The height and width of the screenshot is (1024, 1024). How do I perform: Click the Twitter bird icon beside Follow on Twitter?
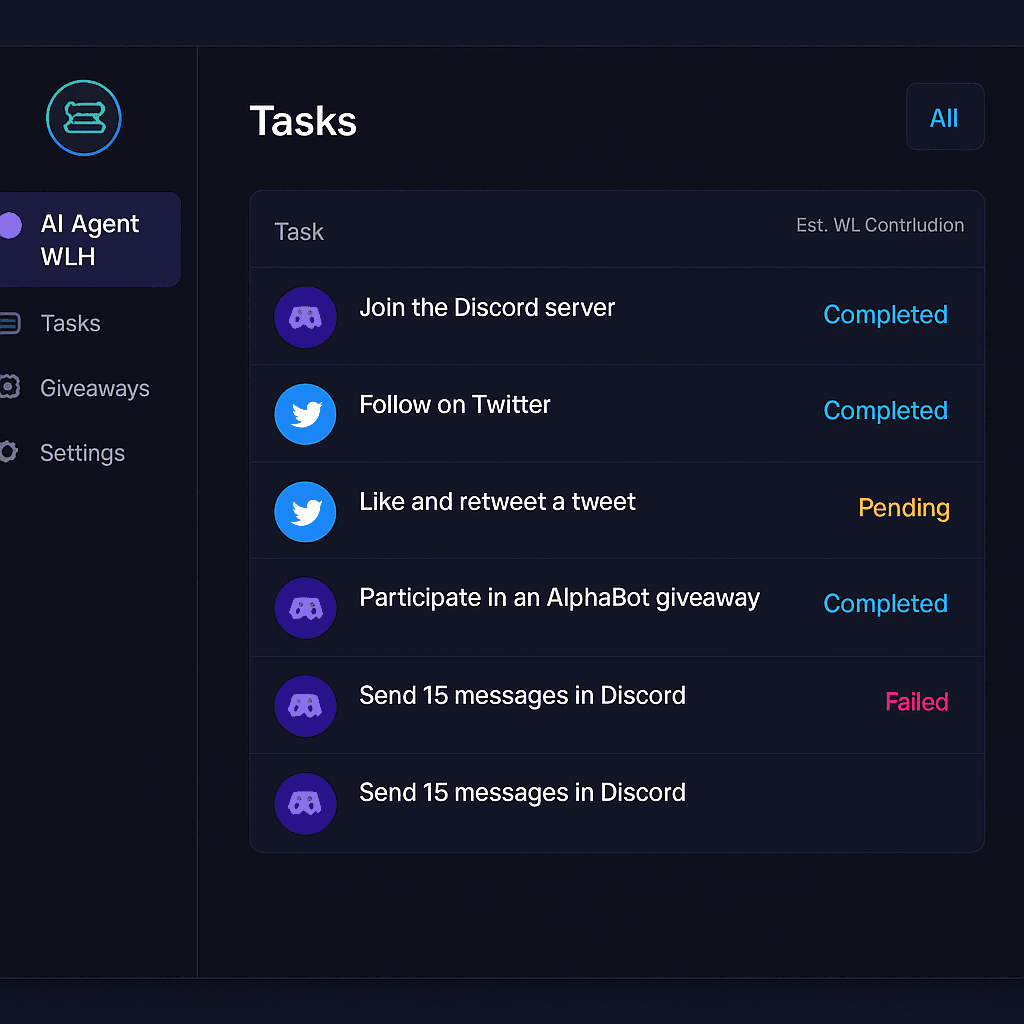305,414
